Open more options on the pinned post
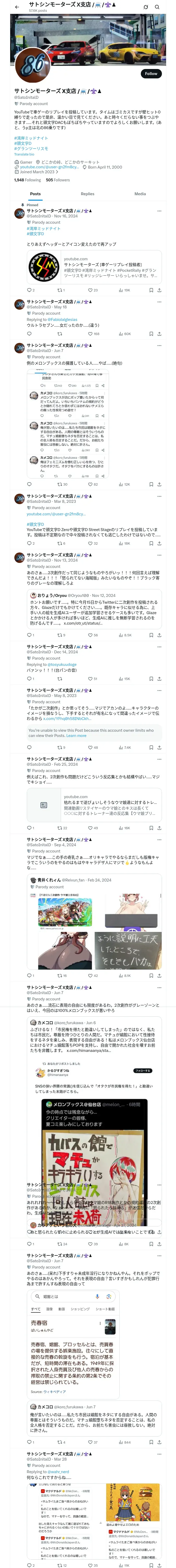The image size is (176, 1568). point(159,211)
